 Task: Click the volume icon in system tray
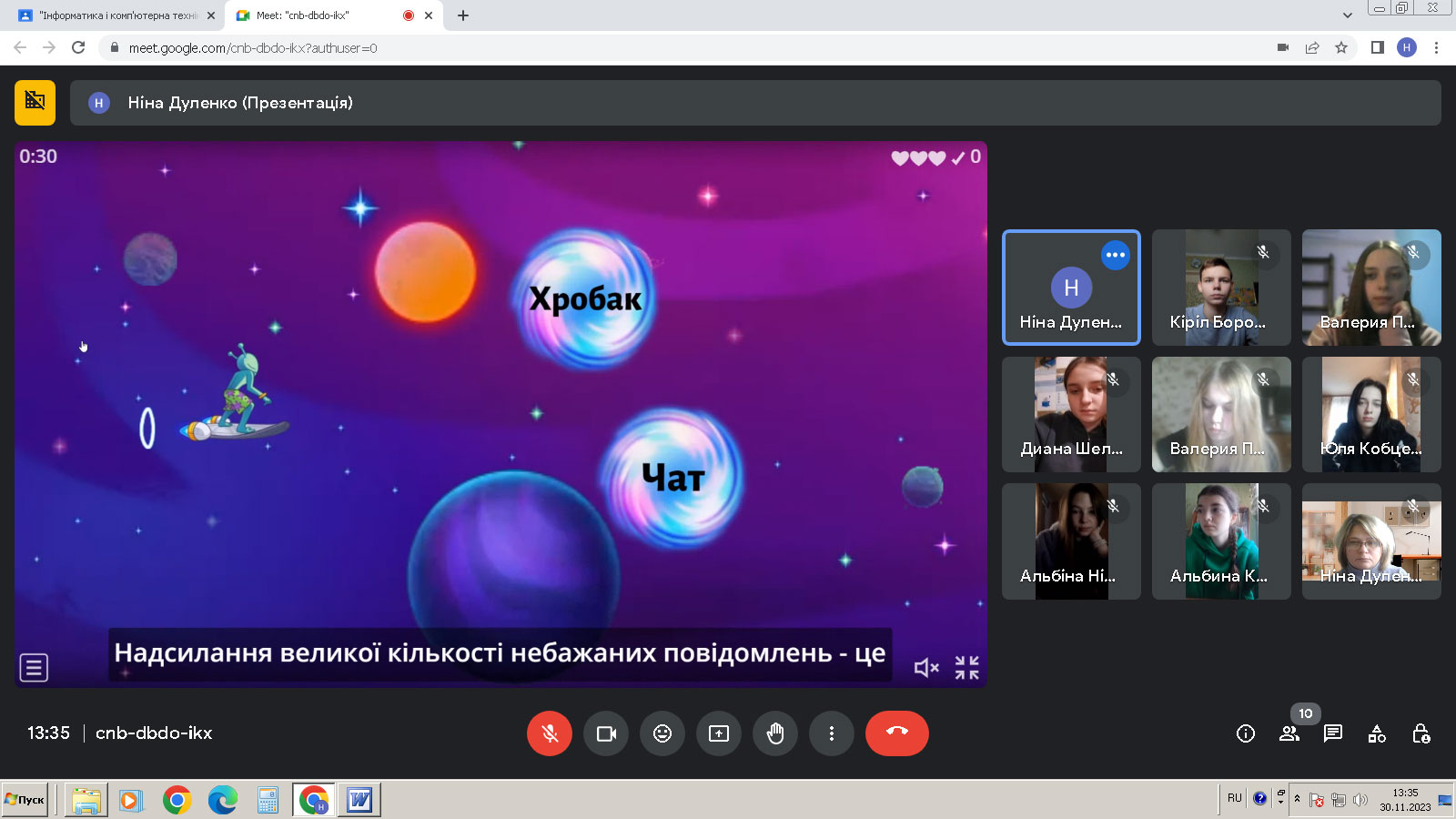[x=1360, y=800]
